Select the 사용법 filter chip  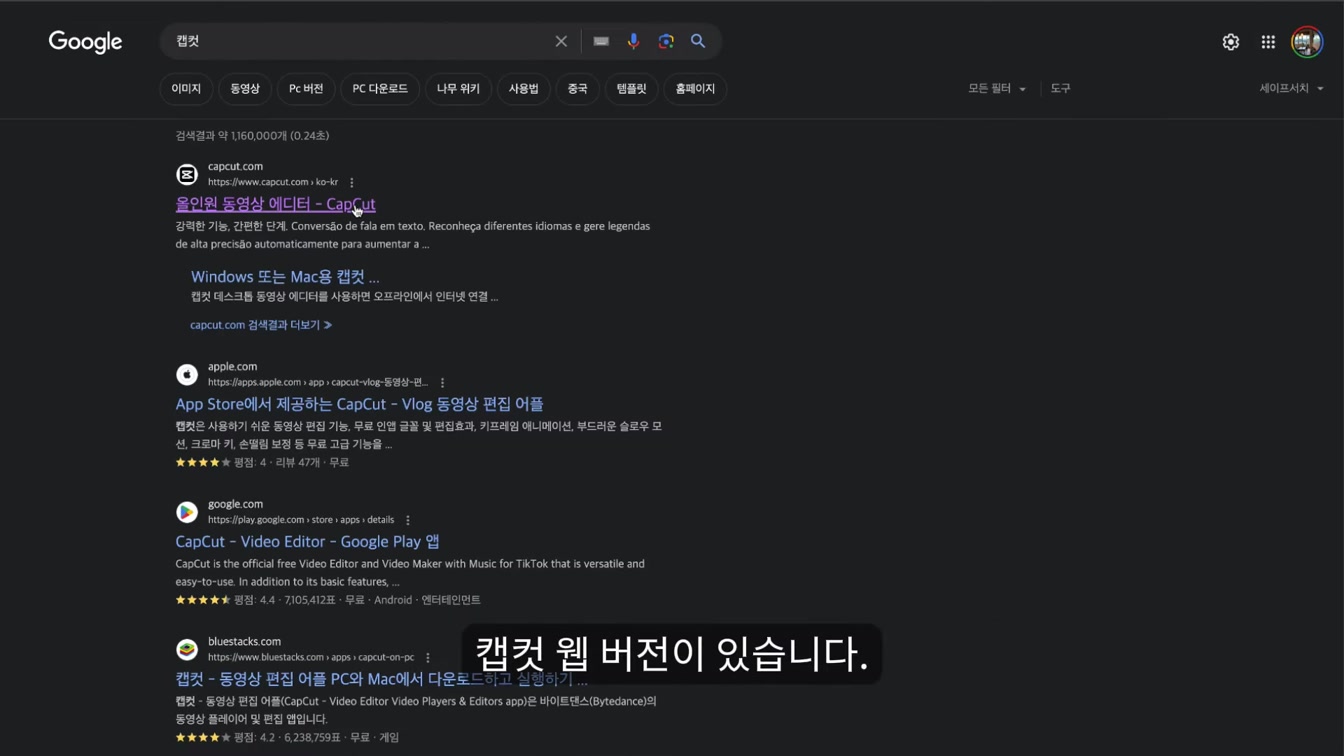coord(524,89)
